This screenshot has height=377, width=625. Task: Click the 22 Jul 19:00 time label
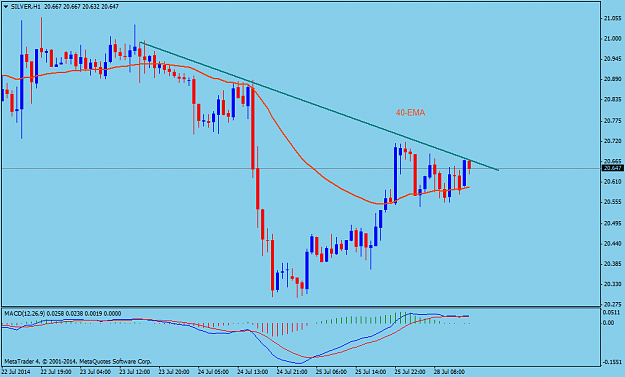coord(55,372)
